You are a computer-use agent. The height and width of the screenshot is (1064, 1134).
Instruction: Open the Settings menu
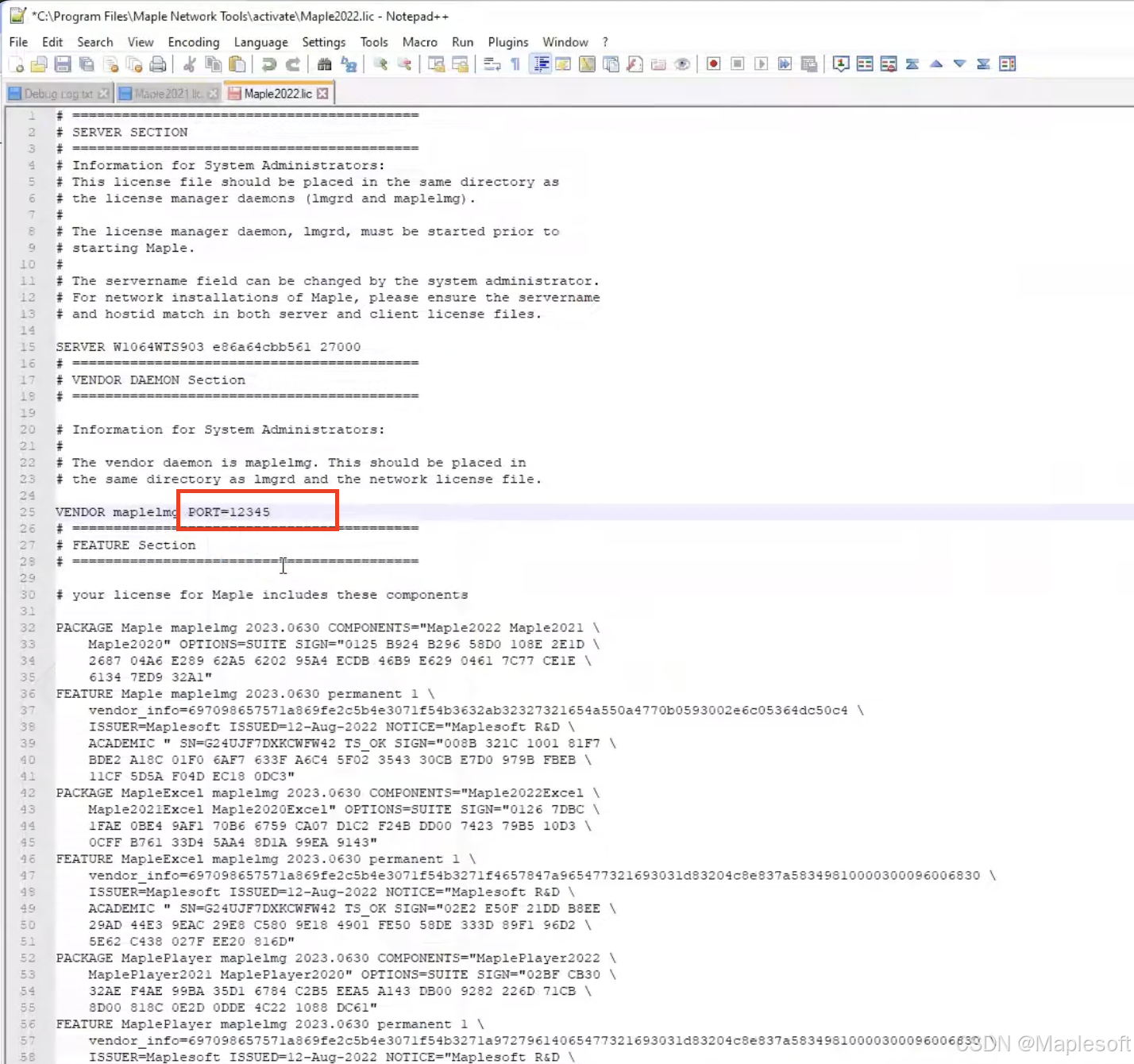tap(324, 42)
